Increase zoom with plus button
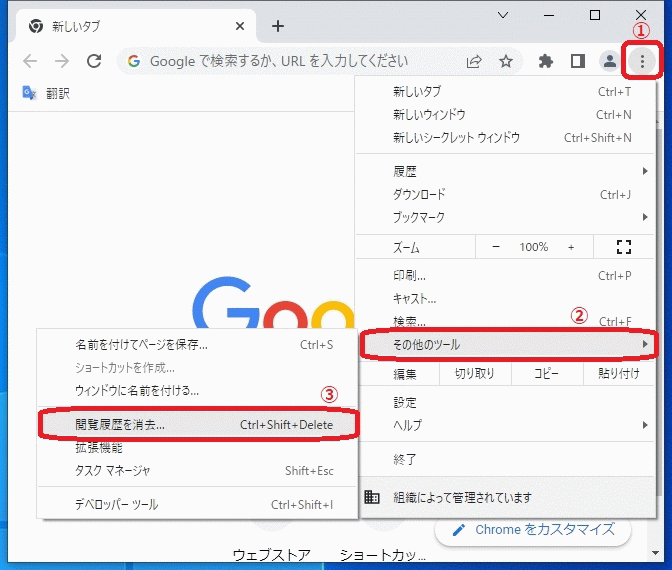This screenshot has width=672, height=570. click(x=571, y=247)
